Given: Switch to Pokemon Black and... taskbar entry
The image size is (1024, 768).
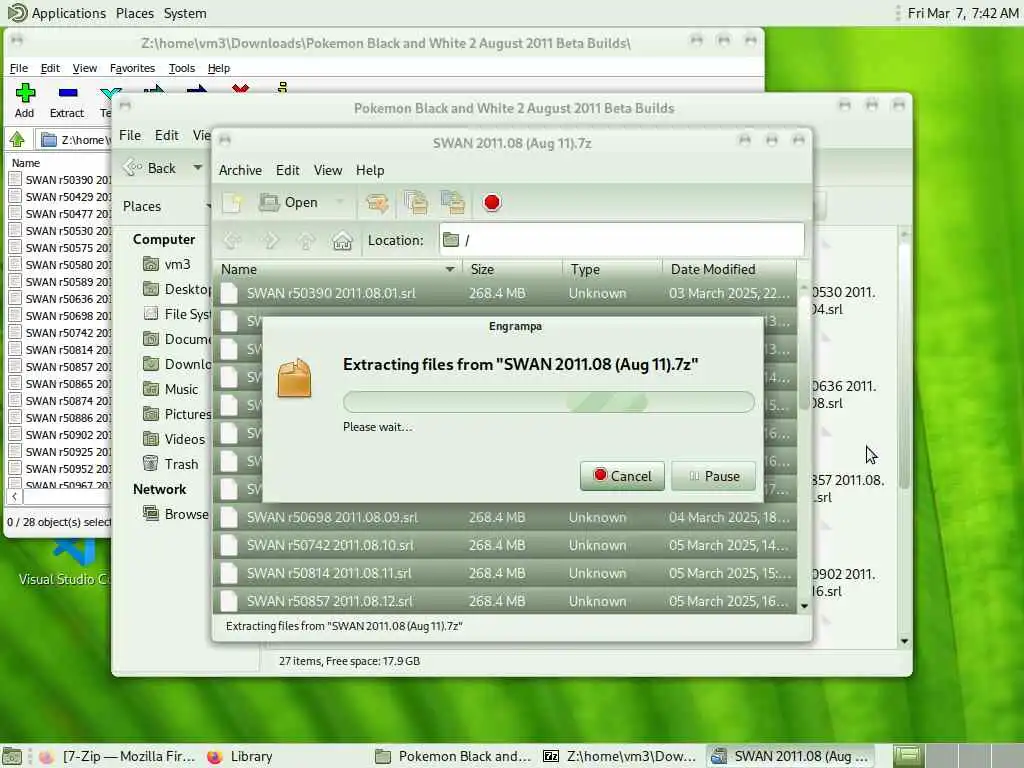Looking at the screenshot, I should pos(453,756).
